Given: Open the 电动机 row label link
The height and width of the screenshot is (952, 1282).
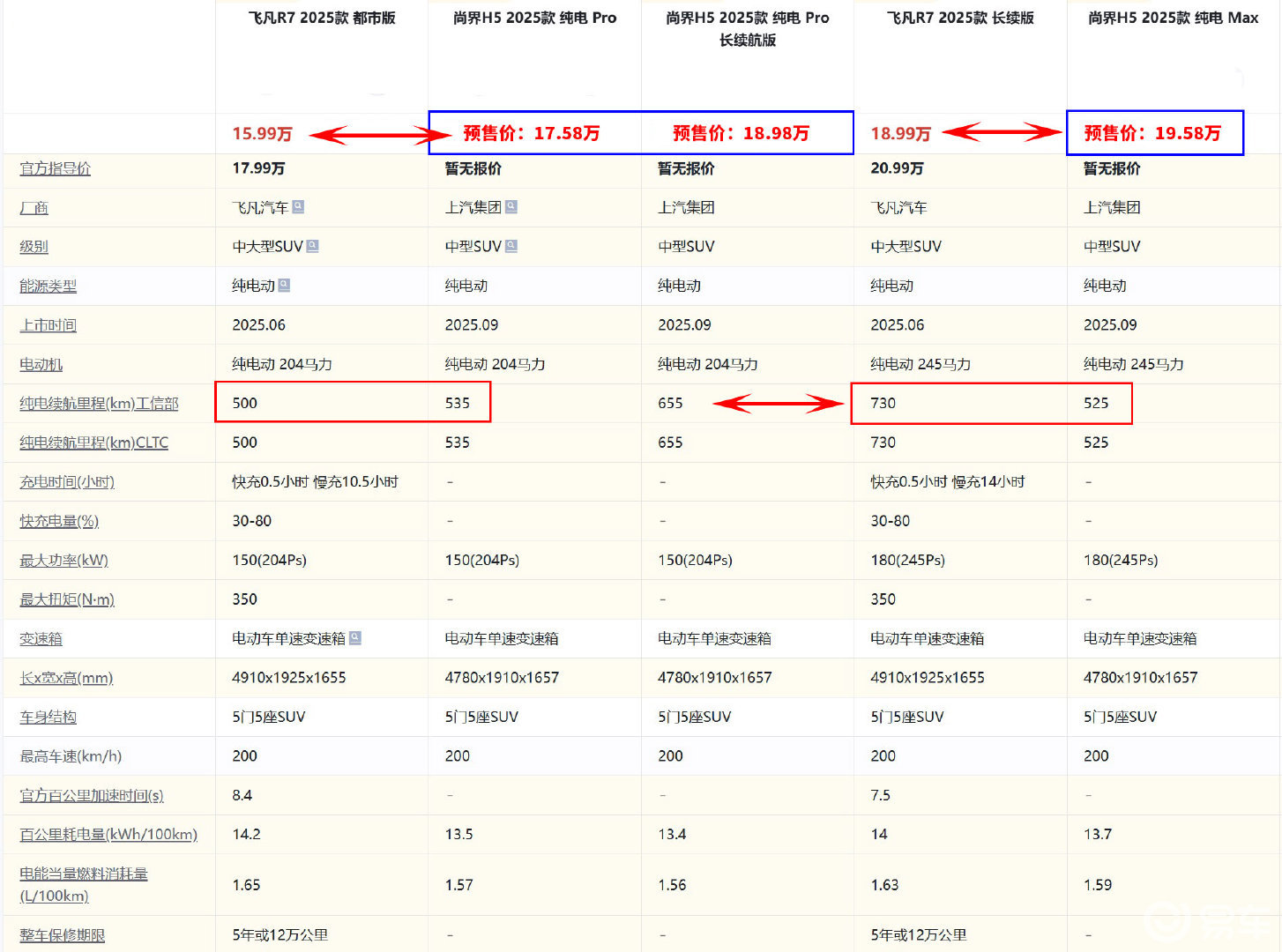Looking at the screenshot, I should point(41,365).
